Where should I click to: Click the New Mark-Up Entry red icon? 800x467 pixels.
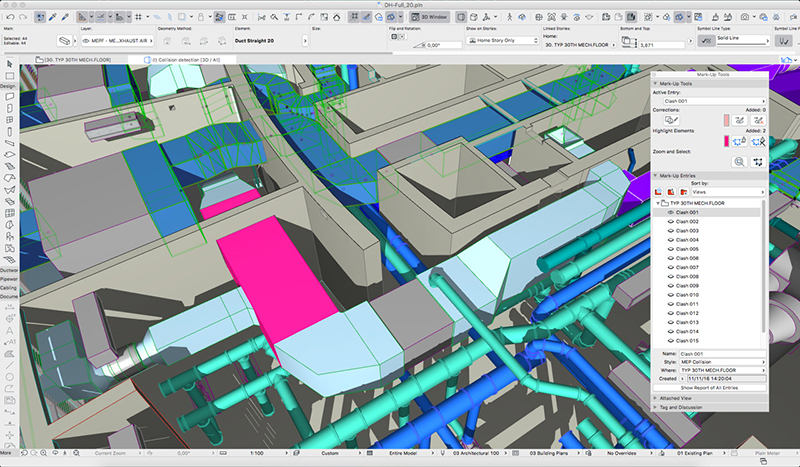click(658, 192)
